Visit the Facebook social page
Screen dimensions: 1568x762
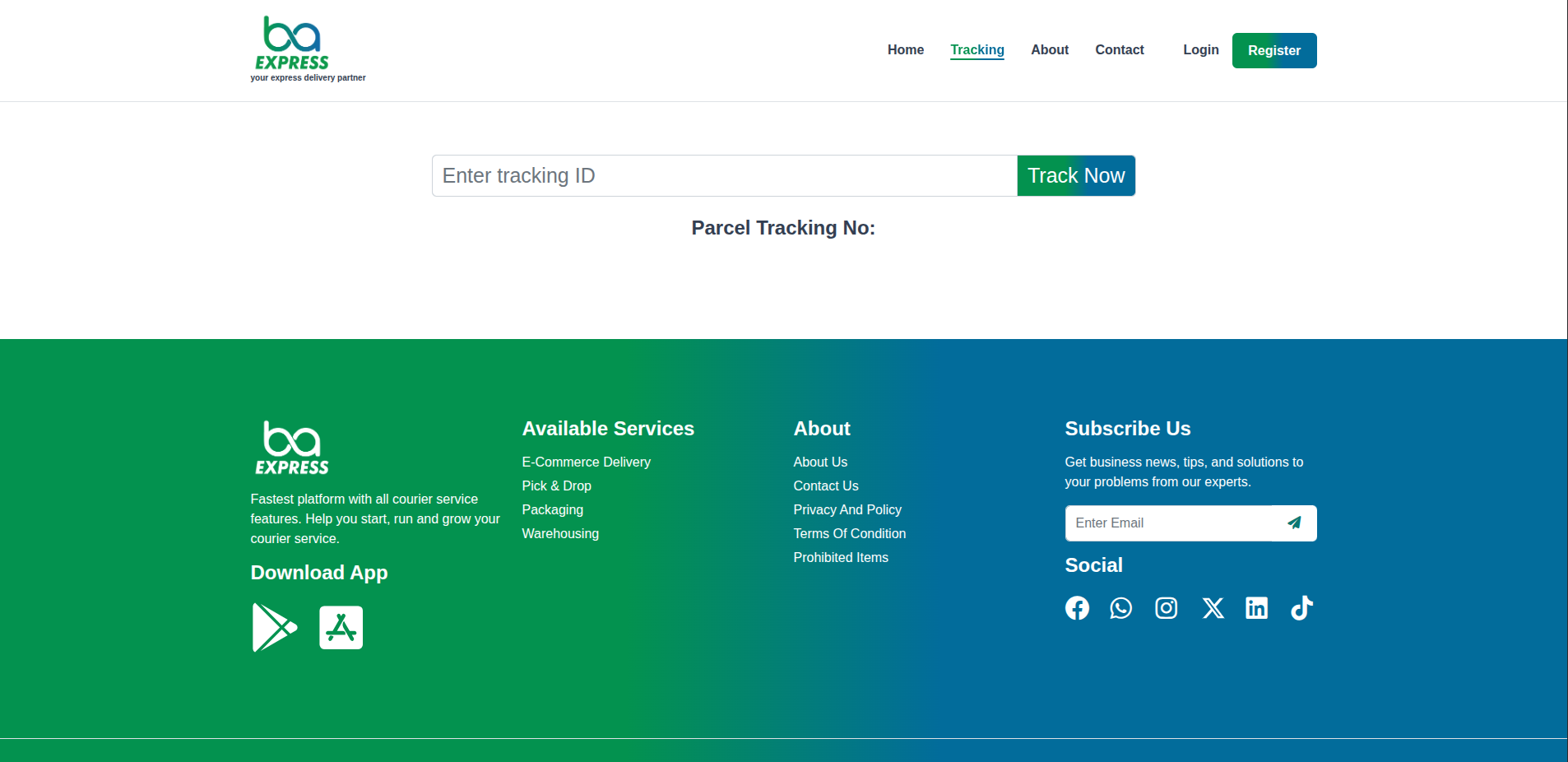pyautogui.click(x=1077, y=608)
